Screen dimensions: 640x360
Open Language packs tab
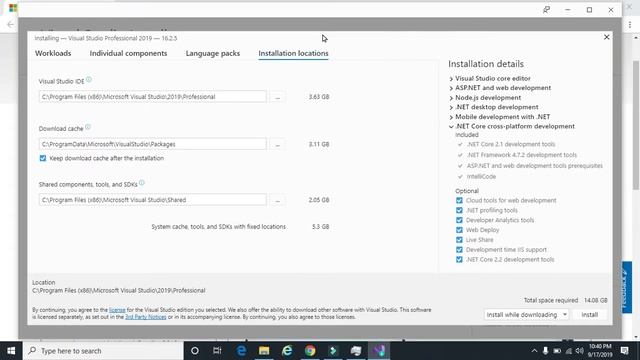click(x=213, y=53)
